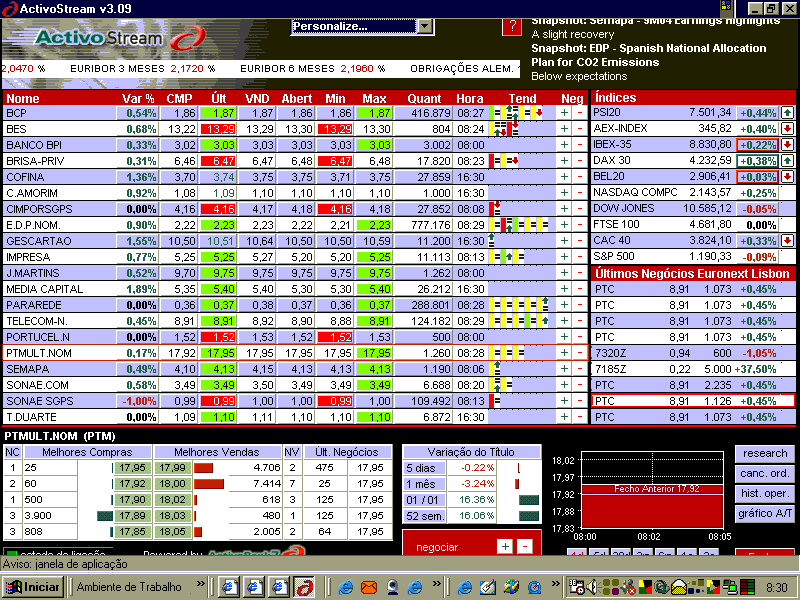800x600 pixels.
Task: Select the SEMAPA stock name
Action: click(x=28, y=369)
